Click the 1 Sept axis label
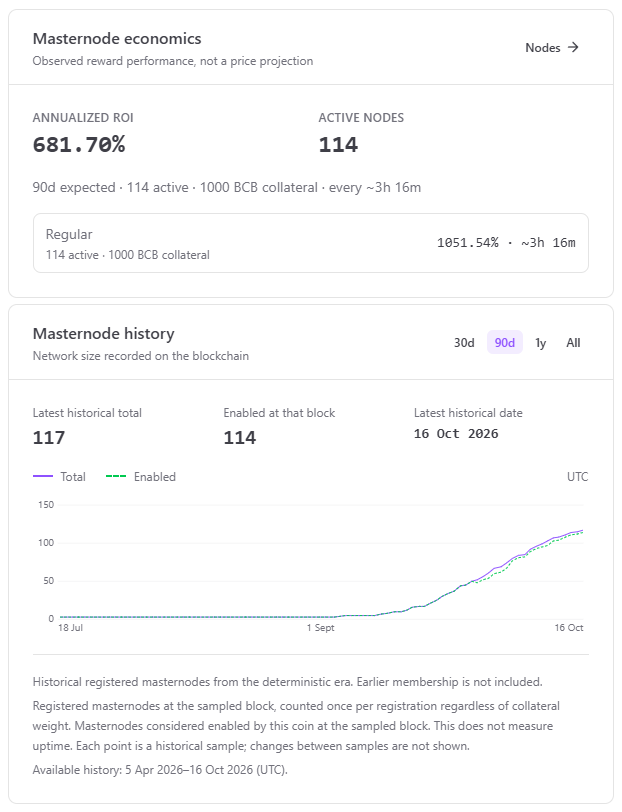The height and width of the screenshot is (812, 622). [x=321, y=628]
